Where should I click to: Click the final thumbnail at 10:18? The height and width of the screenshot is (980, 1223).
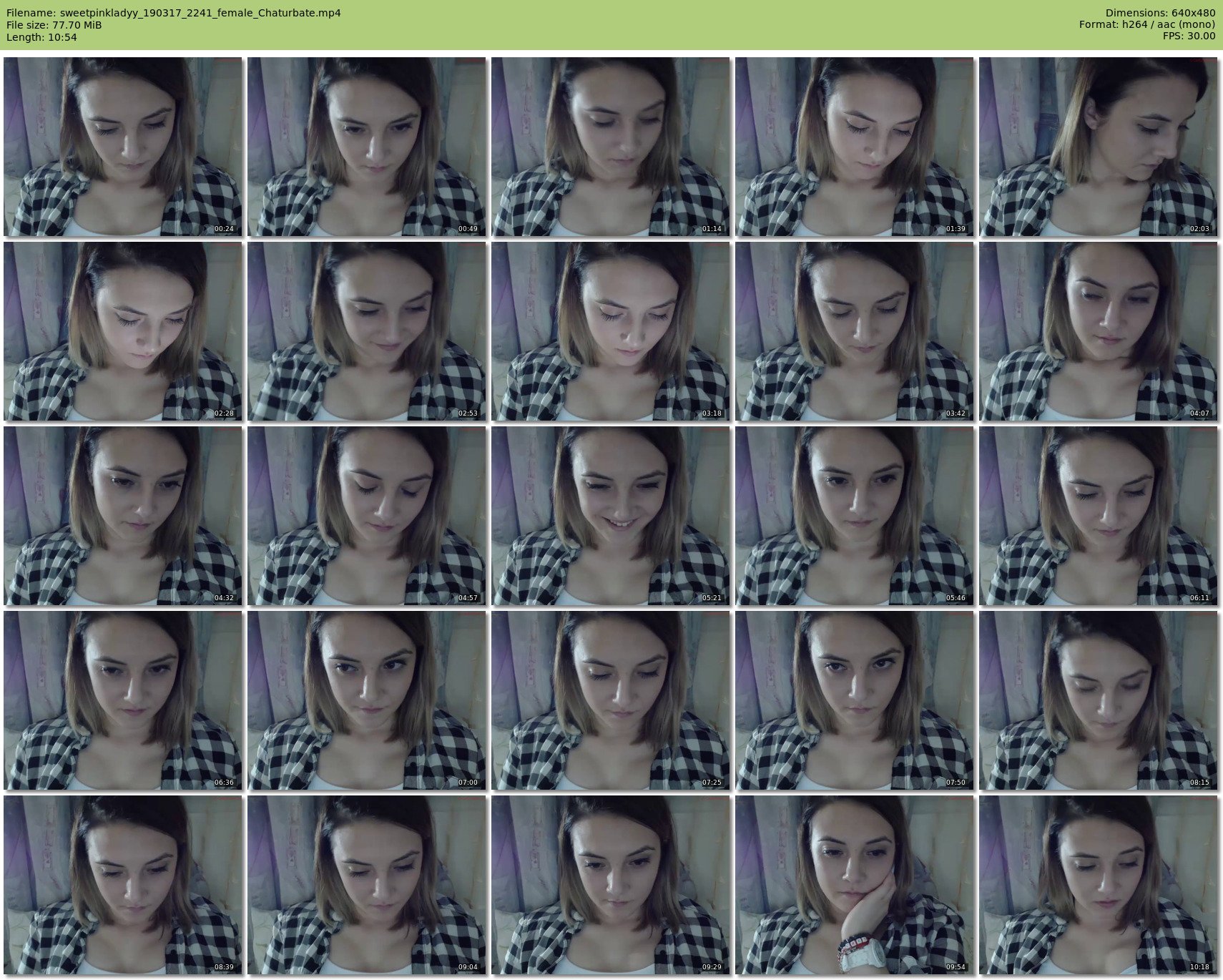pos(1098,885)
